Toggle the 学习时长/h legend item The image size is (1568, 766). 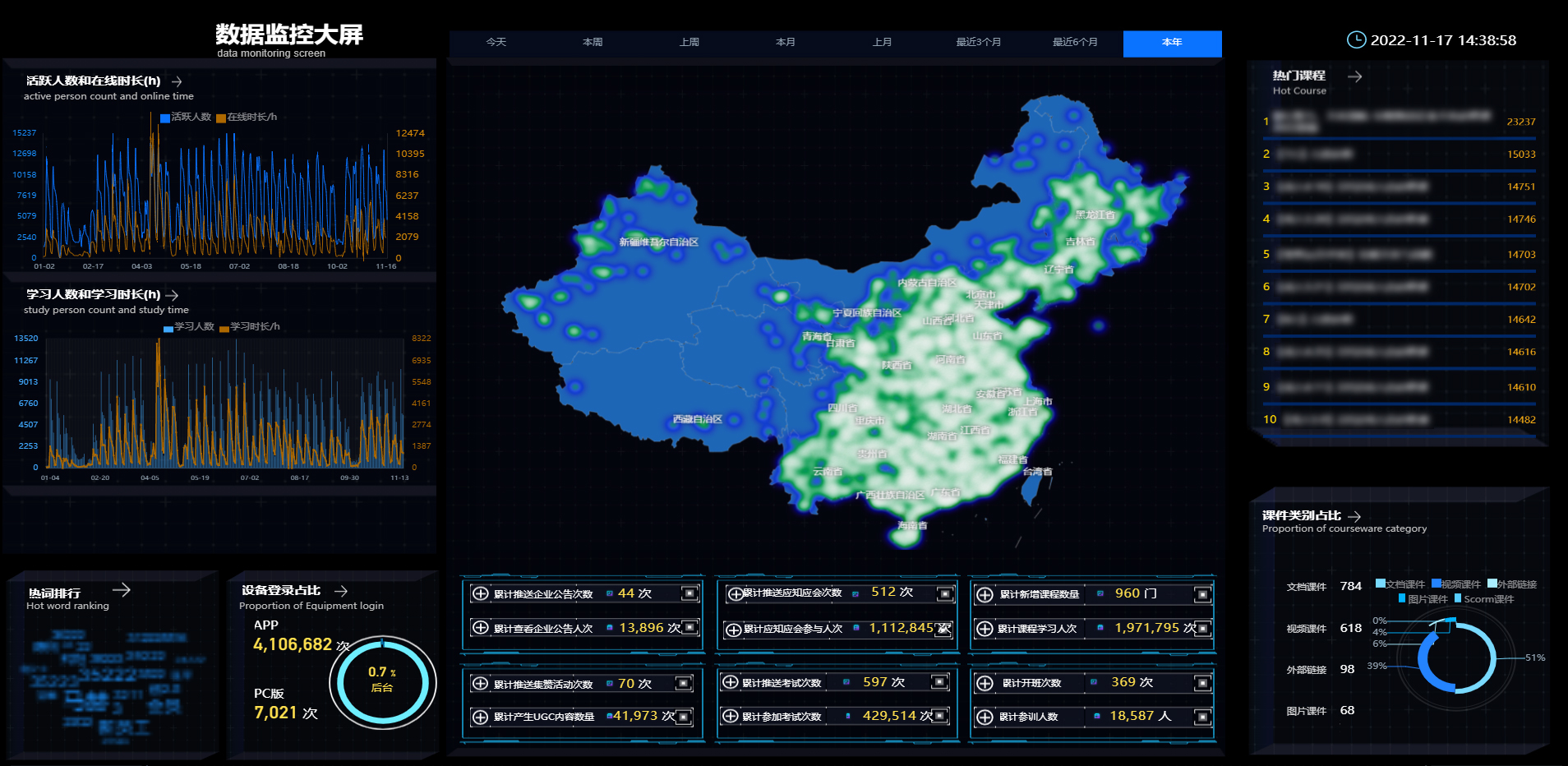[250, 327]
